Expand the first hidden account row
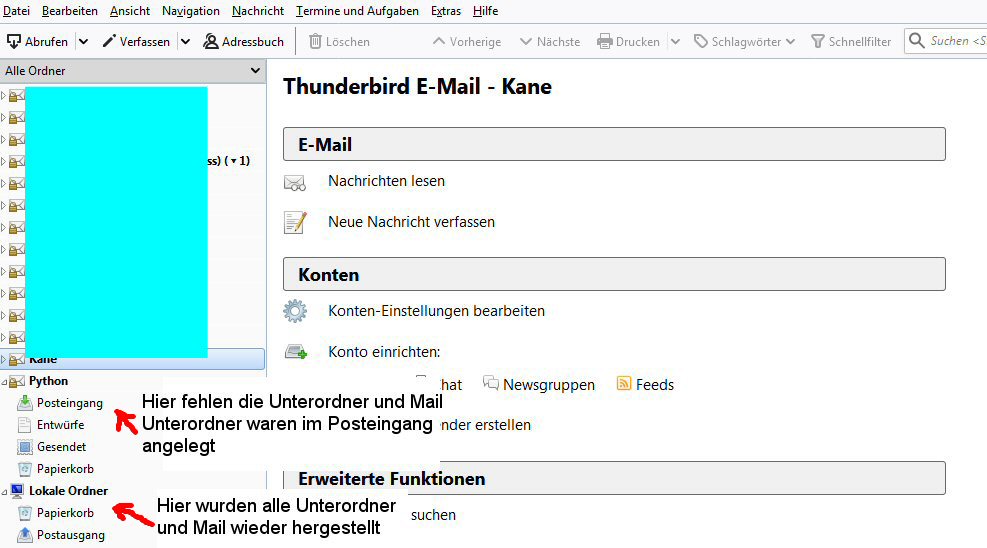 pos(3,96)
